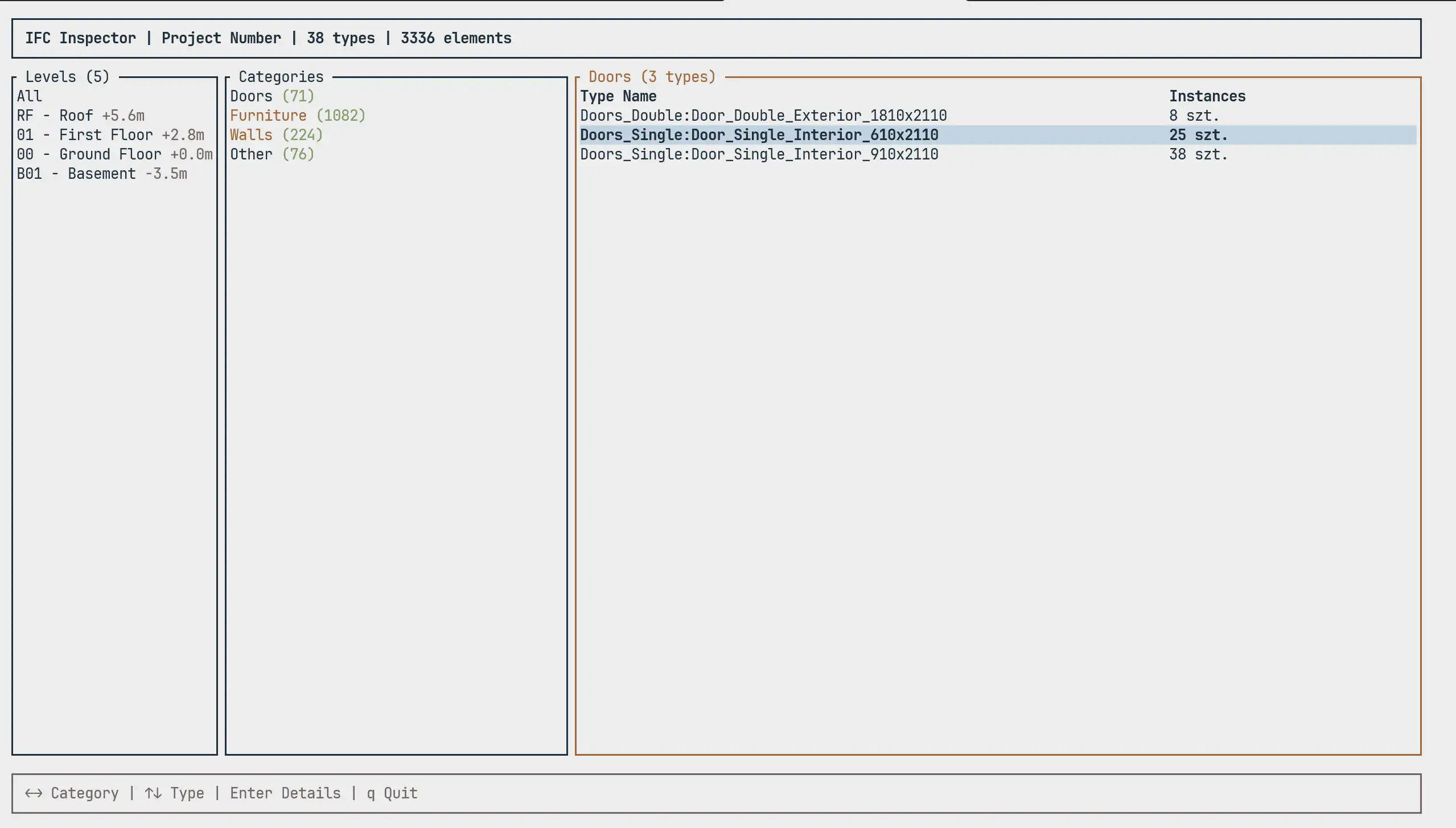Select Door_Double_Exterior_1810x2110 type row
1456x828 pixels.
(x=763, y=116)
